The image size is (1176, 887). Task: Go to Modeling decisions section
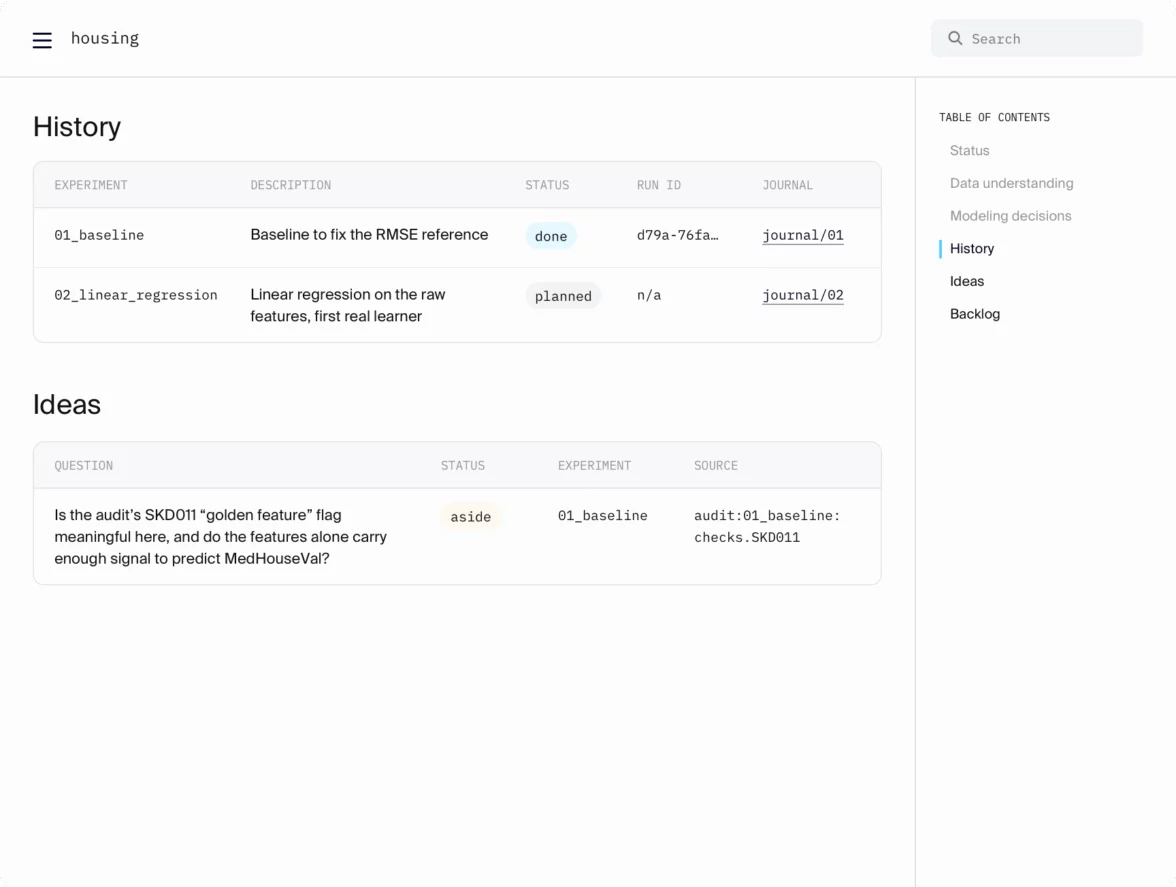(x=1010, y=216)
